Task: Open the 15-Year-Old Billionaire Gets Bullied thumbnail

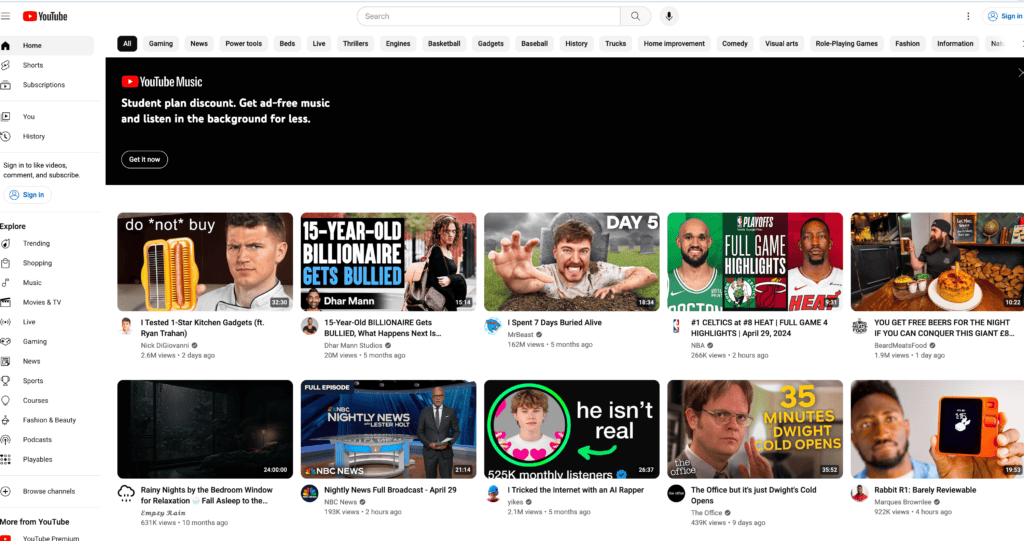Action: click(x=389, y=262)
